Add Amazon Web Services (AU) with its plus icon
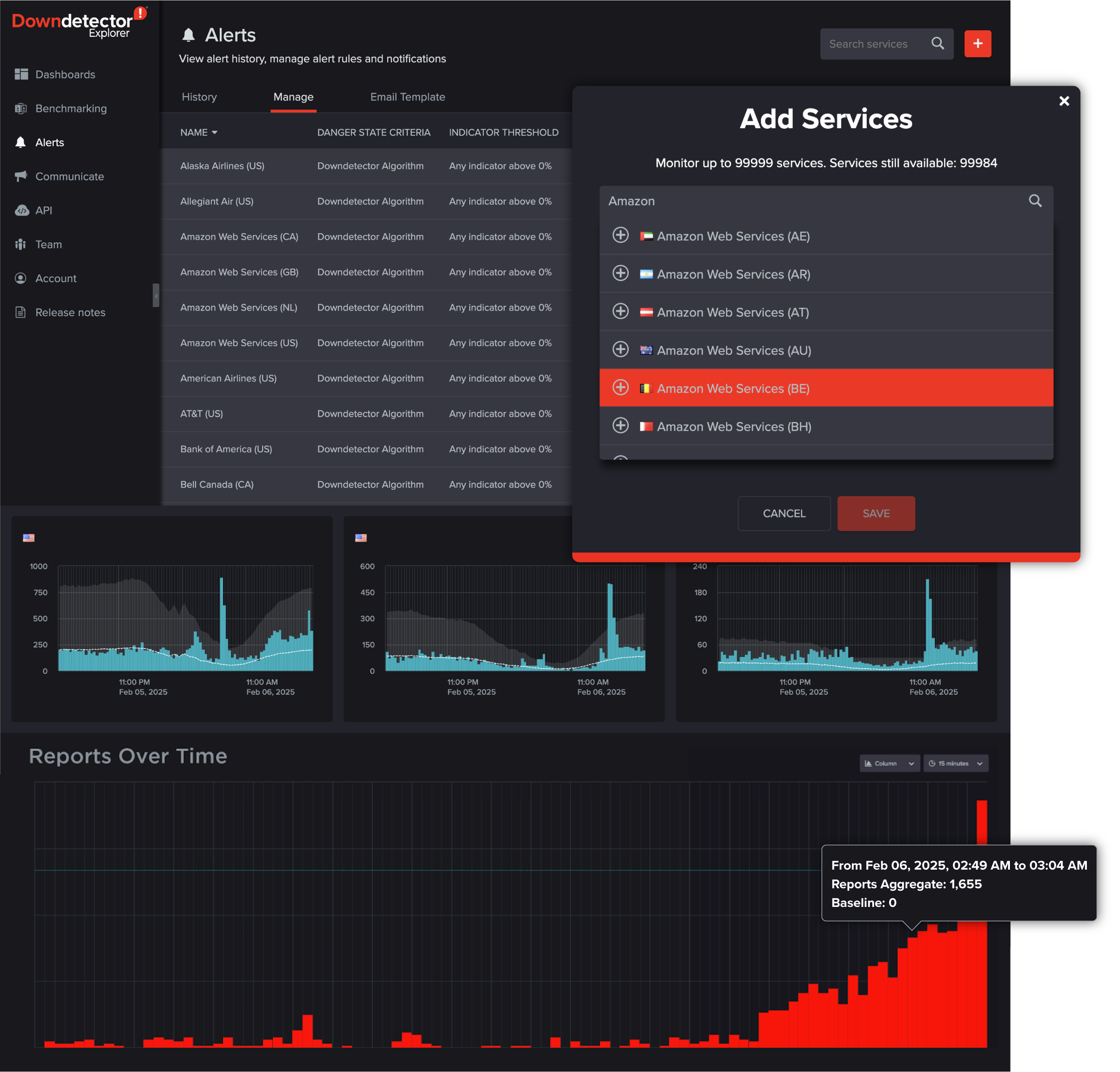 [620, 350]
